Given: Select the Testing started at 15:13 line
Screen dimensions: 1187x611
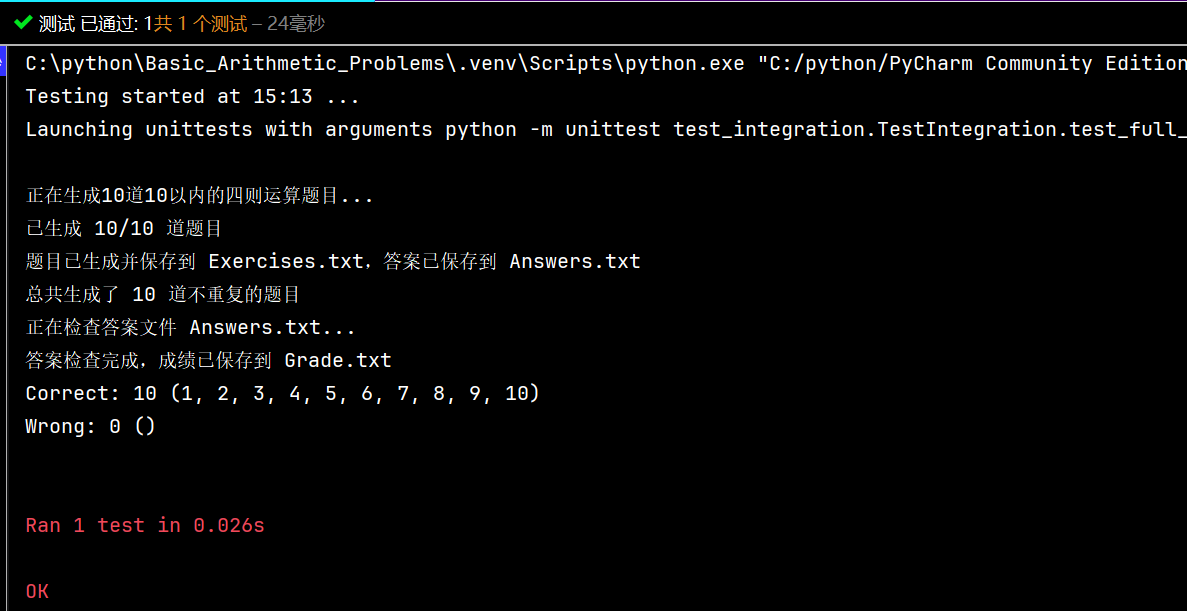Looking at the screenshot, I should coord(192,97).
